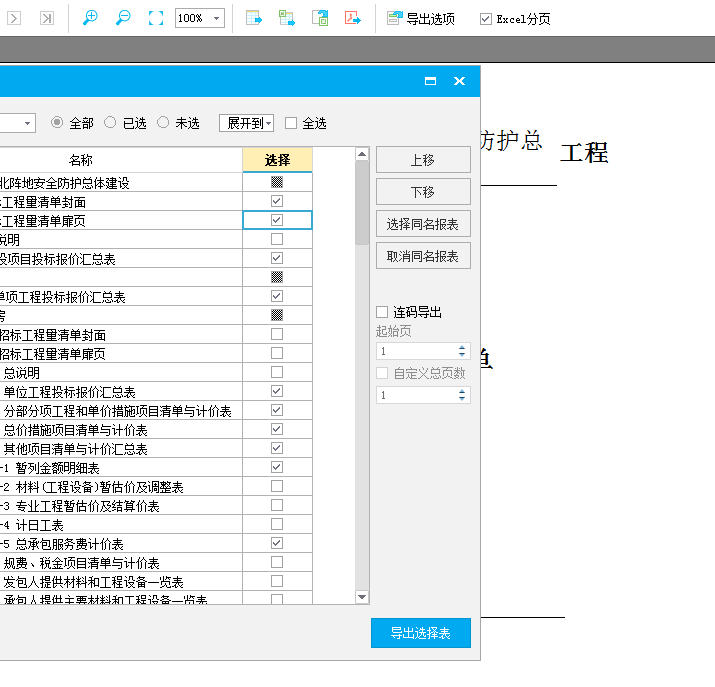The height and width of the screenshot is (687, 715).
Task: Toggle checkbox for 计日工表 row
Action: (x=277, y=524)
